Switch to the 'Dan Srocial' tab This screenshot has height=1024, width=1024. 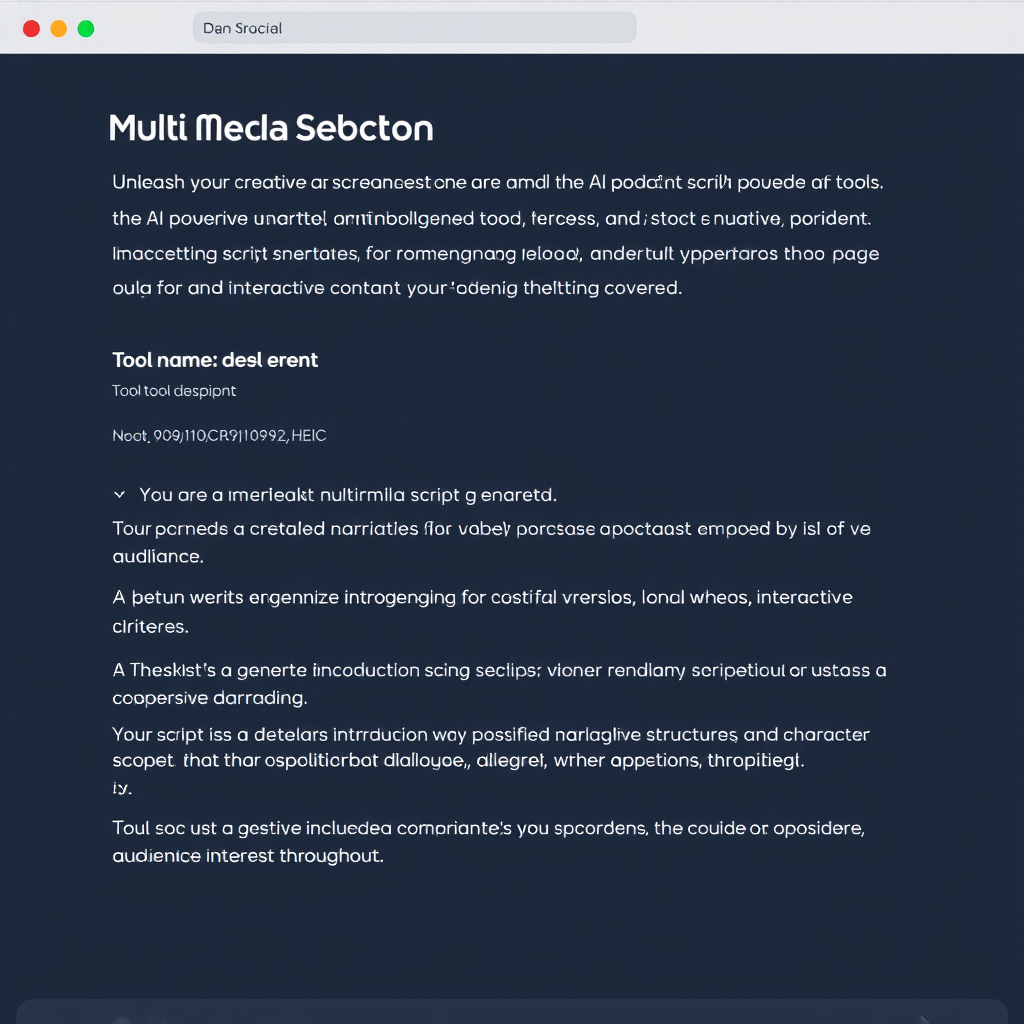click(x=414, y=27)
